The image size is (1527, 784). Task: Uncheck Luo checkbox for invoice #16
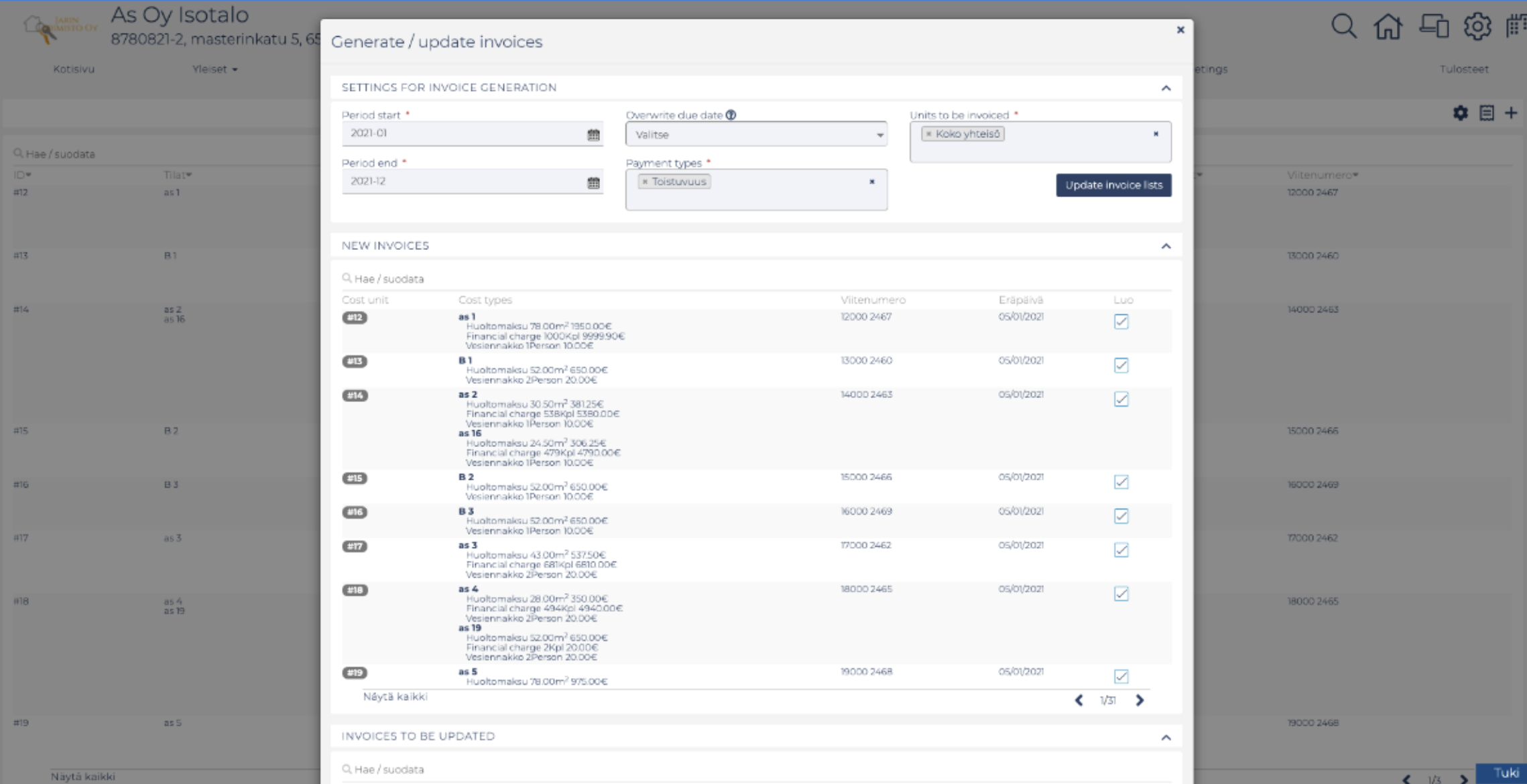click(x=1121, y=516)
